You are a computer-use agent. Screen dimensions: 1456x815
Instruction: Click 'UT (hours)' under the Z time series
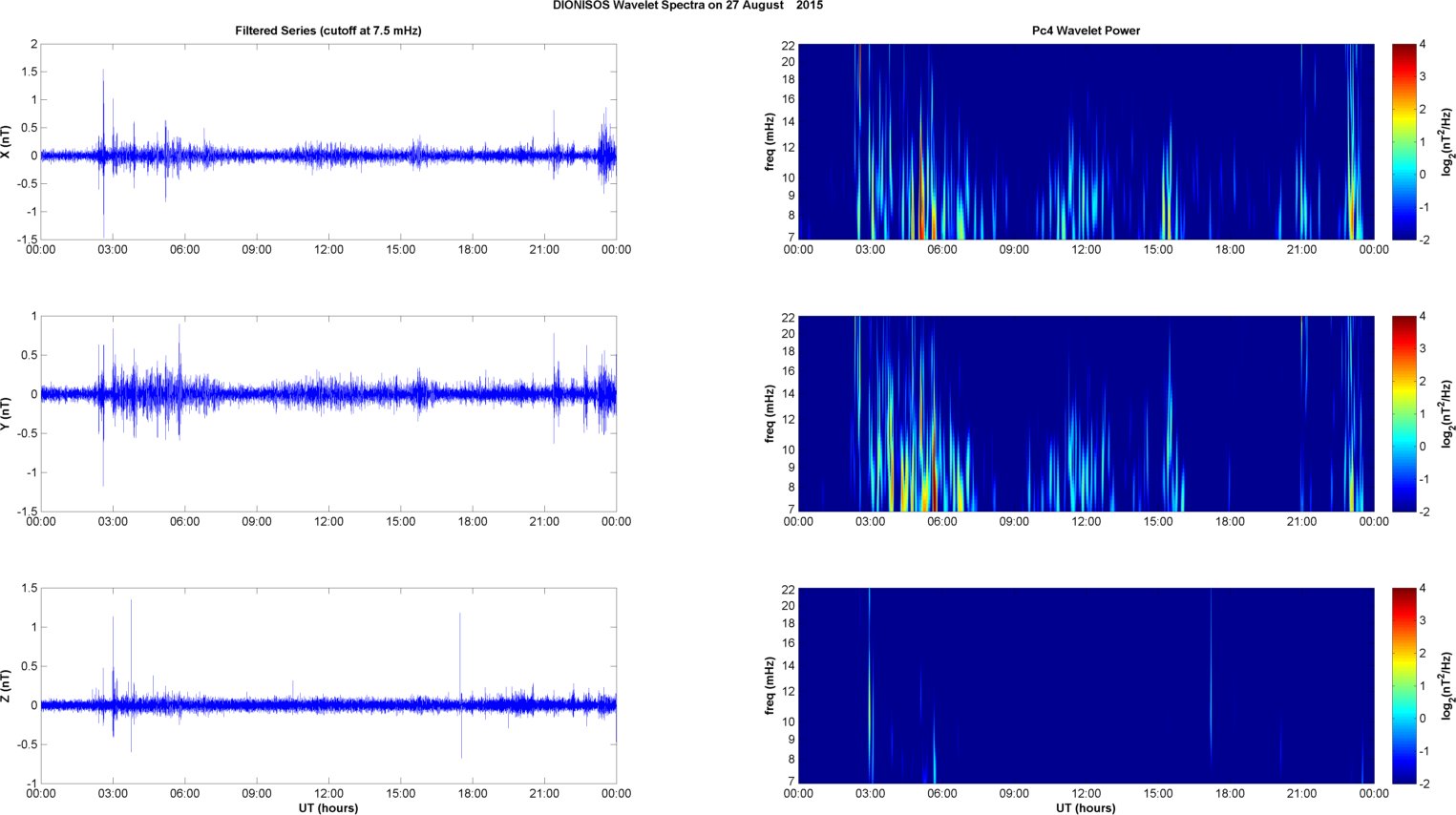coord(328,807)
